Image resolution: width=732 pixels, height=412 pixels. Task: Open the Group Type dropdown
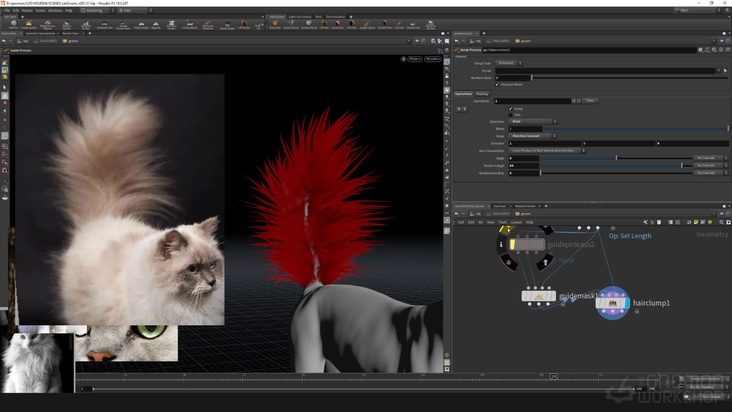pyautogui.click(x=508, y=63)
